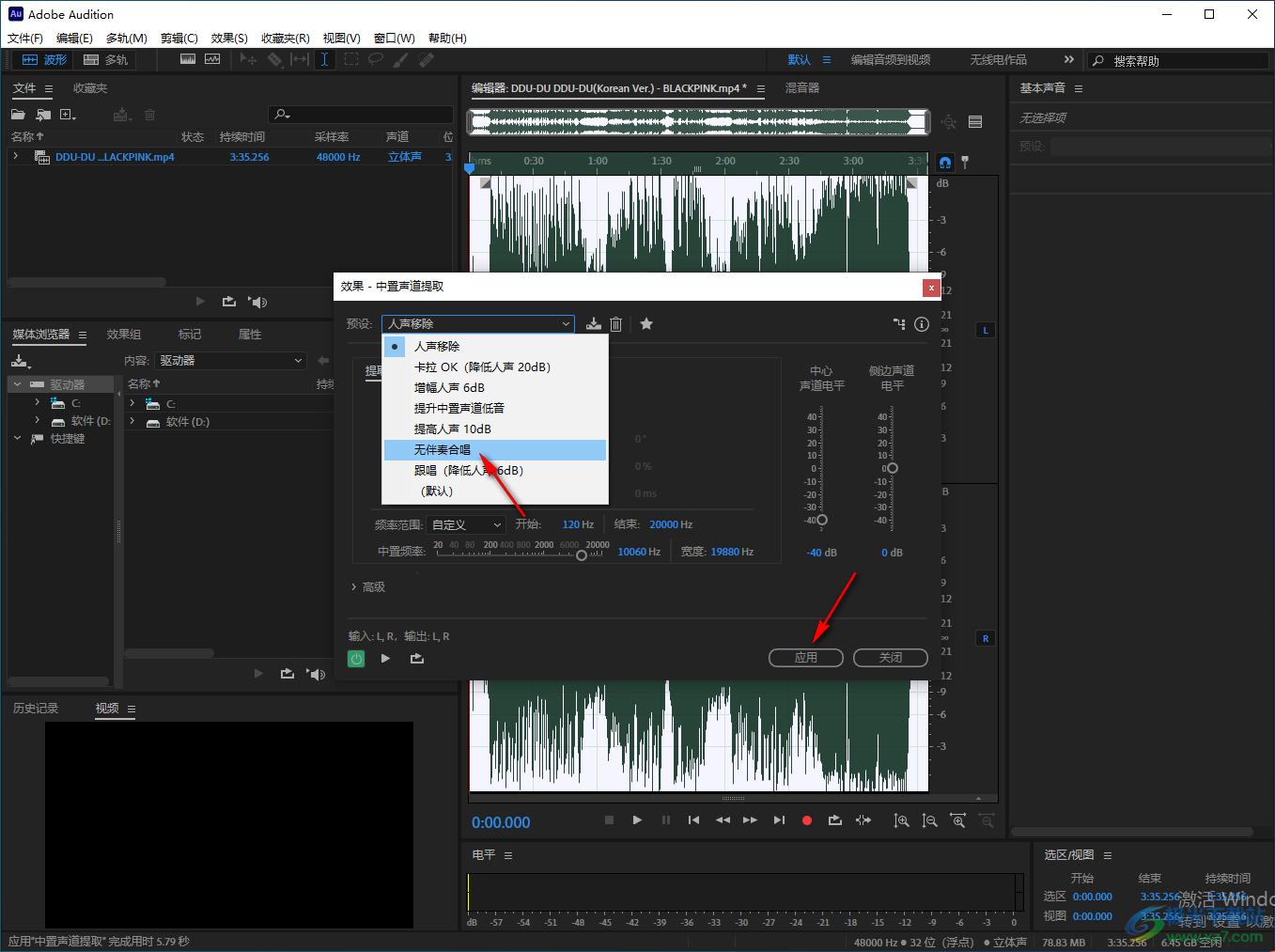Viewport: 1275px width, 952px height.
Task: Open effect info icon in dialog
Action: click(x=922, y=324)
